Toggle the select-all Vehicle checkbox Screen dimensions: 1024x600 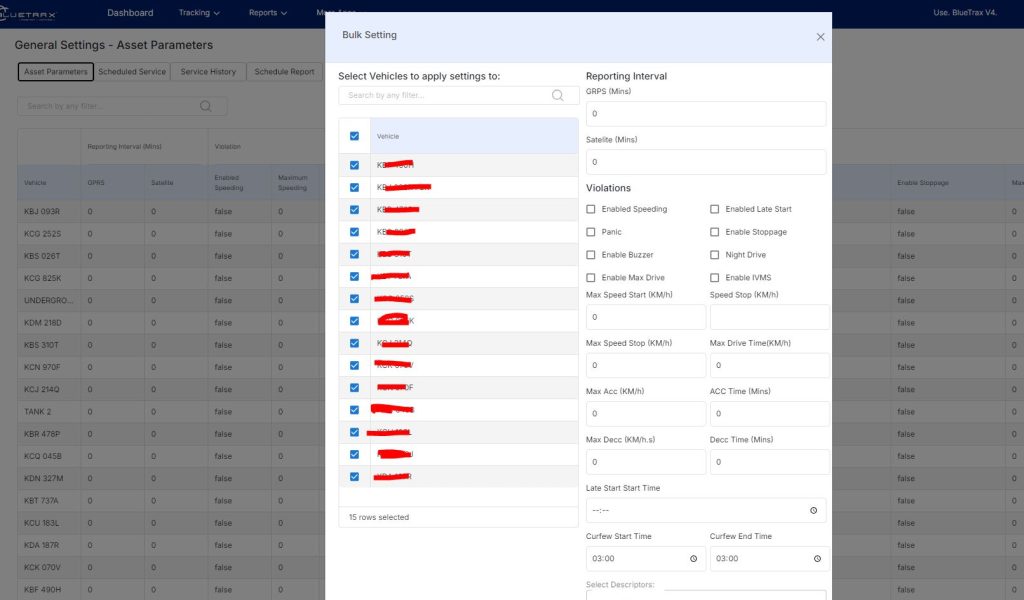[x=355, y=136]
